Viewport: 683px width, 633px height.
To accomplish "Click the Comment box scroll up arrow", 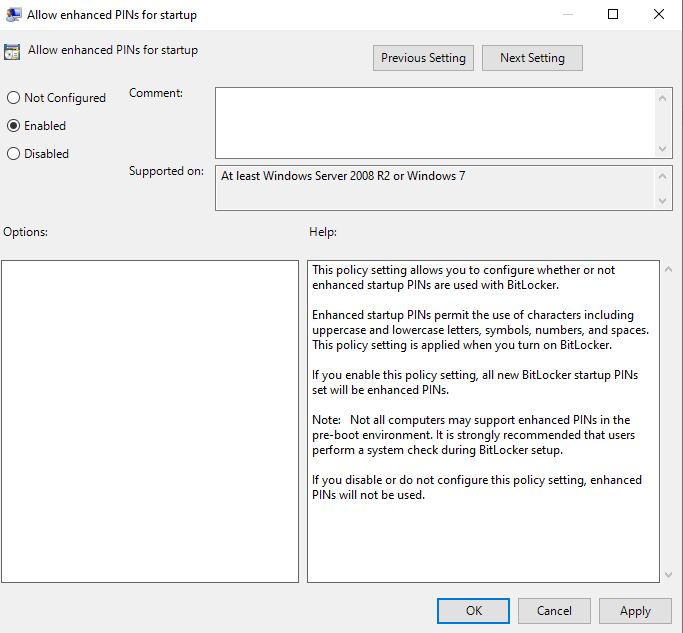I will [663, 98].
